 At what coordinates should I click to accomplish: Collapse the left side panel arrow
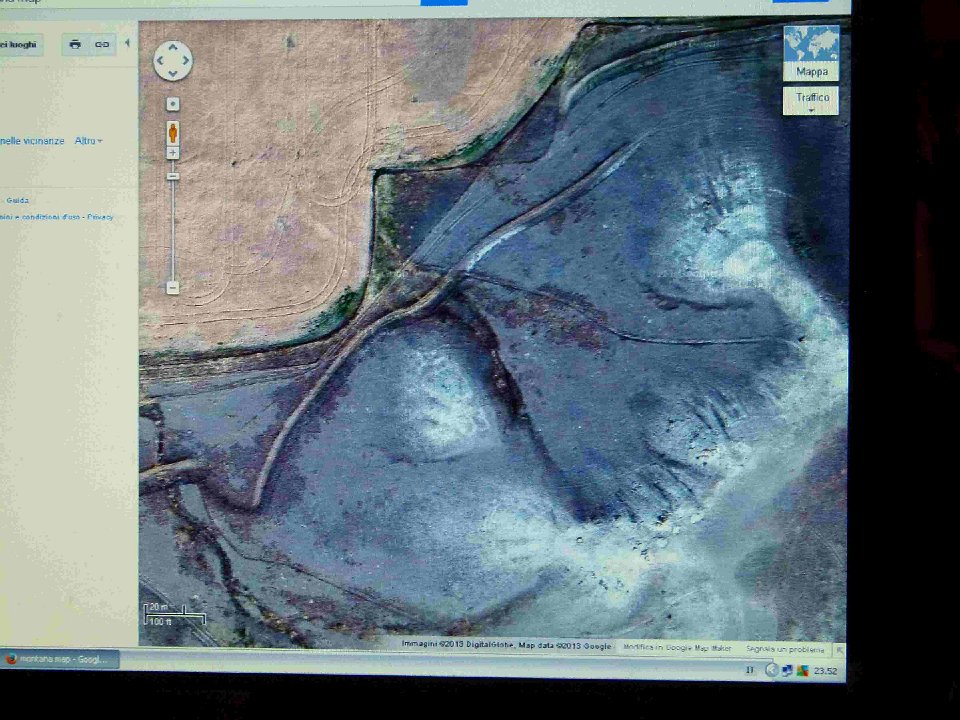point(127,43)
